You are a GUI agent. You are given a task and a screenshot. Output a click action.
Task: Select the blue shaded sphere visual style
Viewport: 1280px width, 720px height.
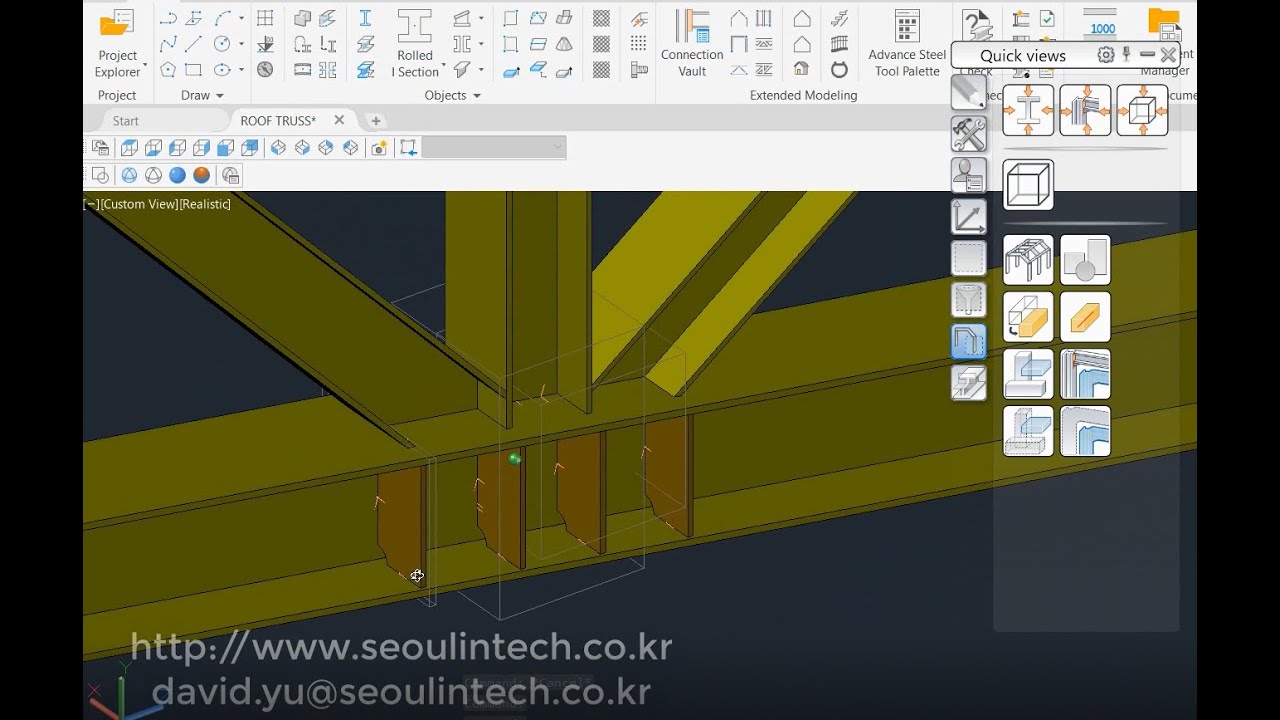click(x=178, y=175)
